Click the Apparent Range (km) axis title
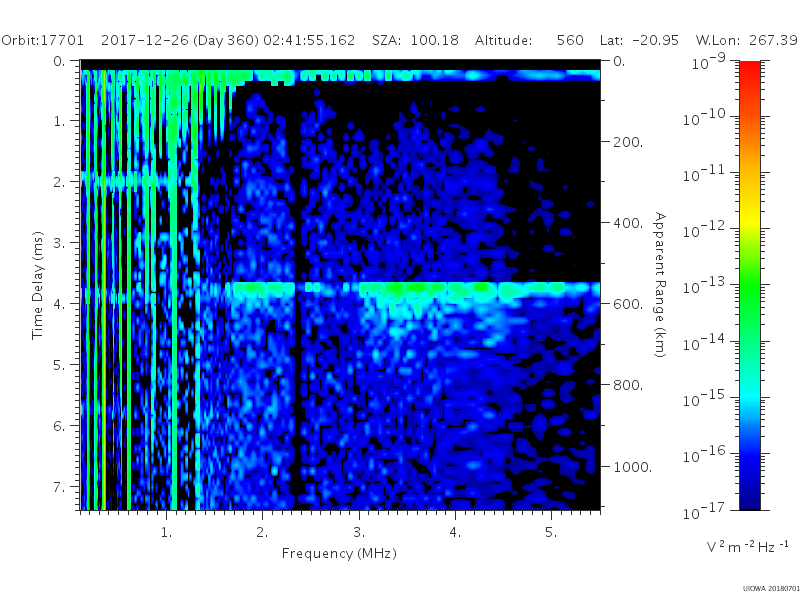 click(x=660, y=285)
